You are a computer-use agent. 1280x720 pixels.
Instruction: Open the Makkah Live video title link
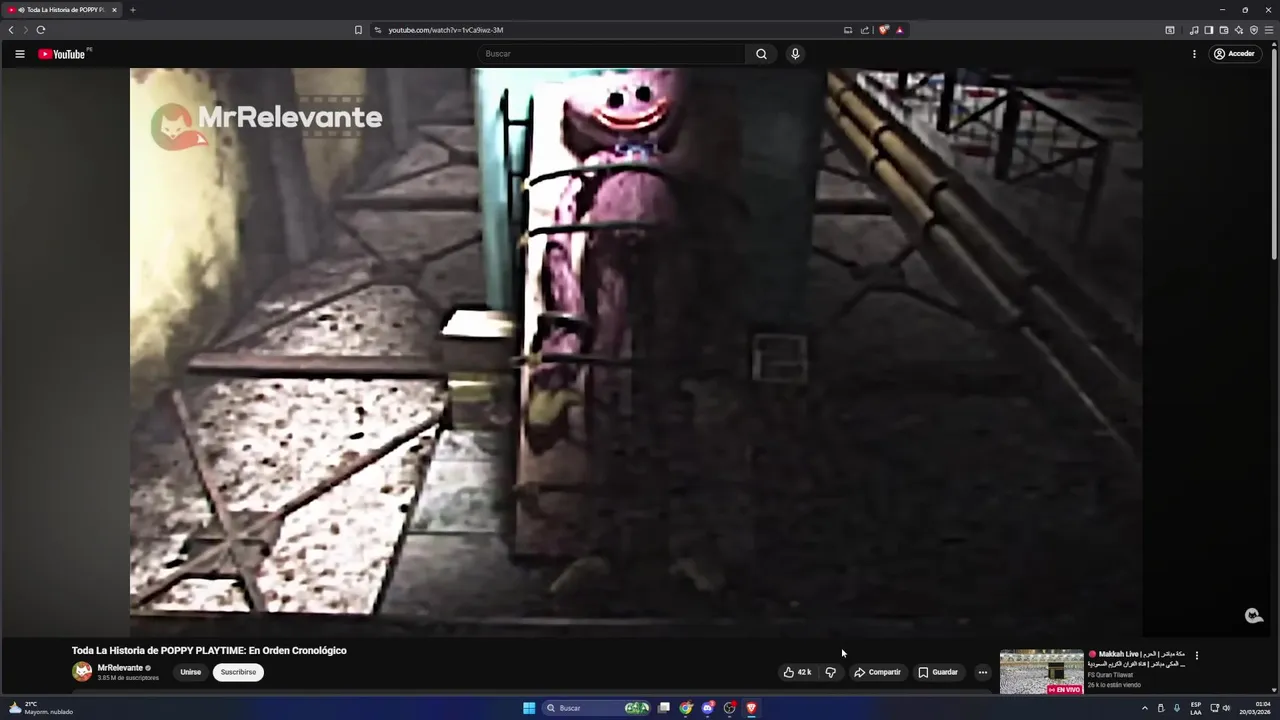1138,659
